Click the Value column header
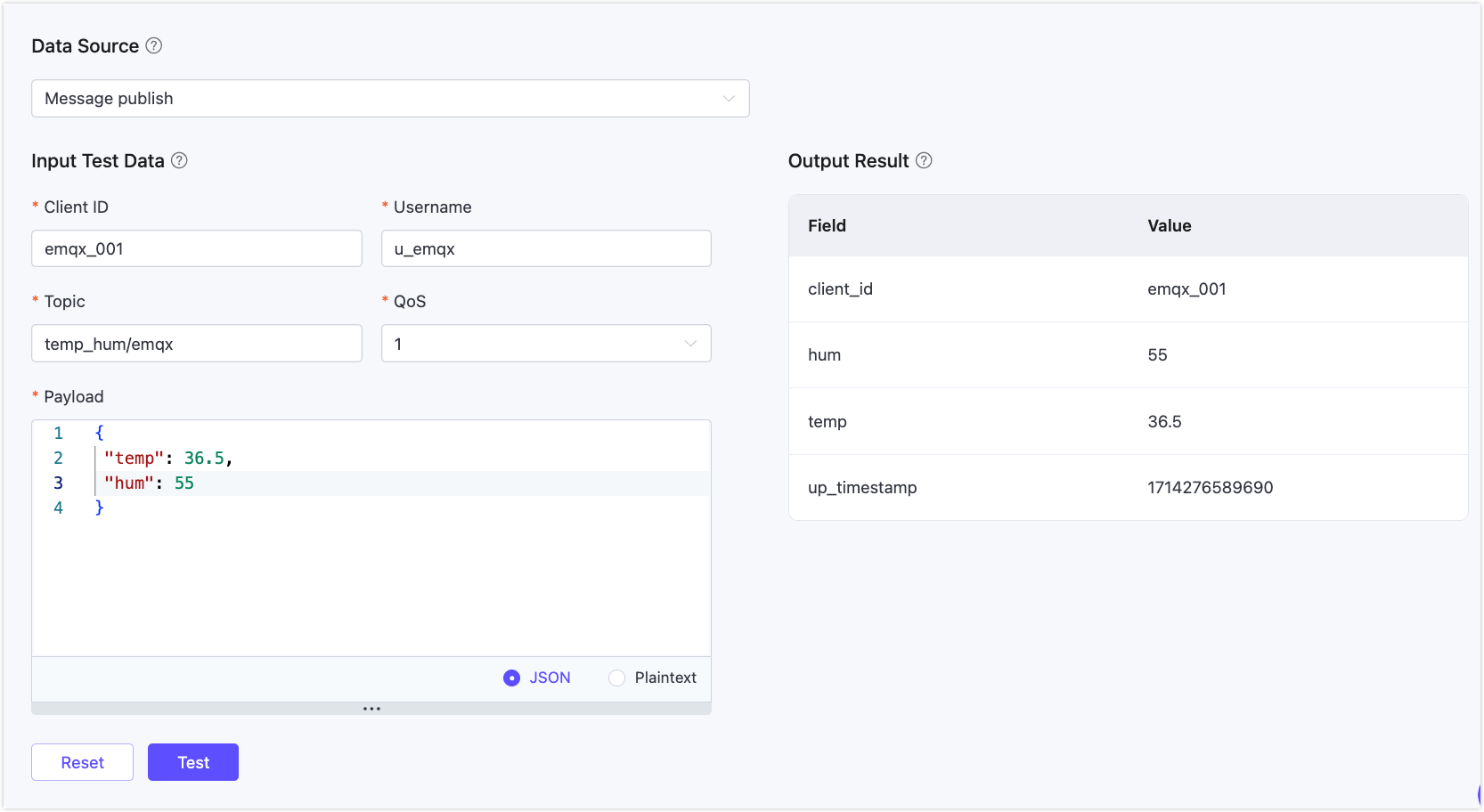The image size is (1484, 812). point(1169,226)
